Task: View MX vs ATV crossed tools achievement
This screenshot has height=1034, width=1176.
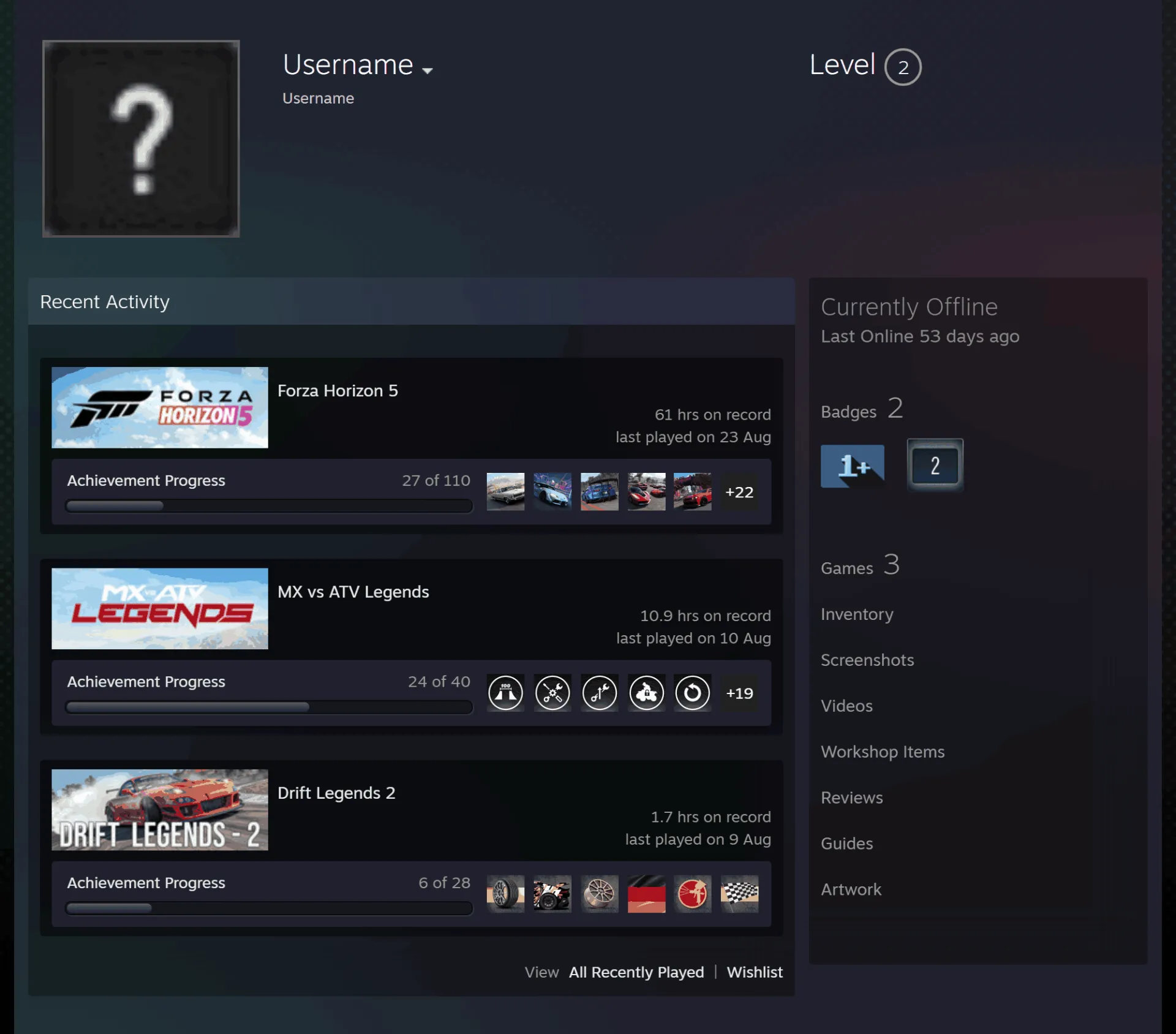Action: [552, 693]
